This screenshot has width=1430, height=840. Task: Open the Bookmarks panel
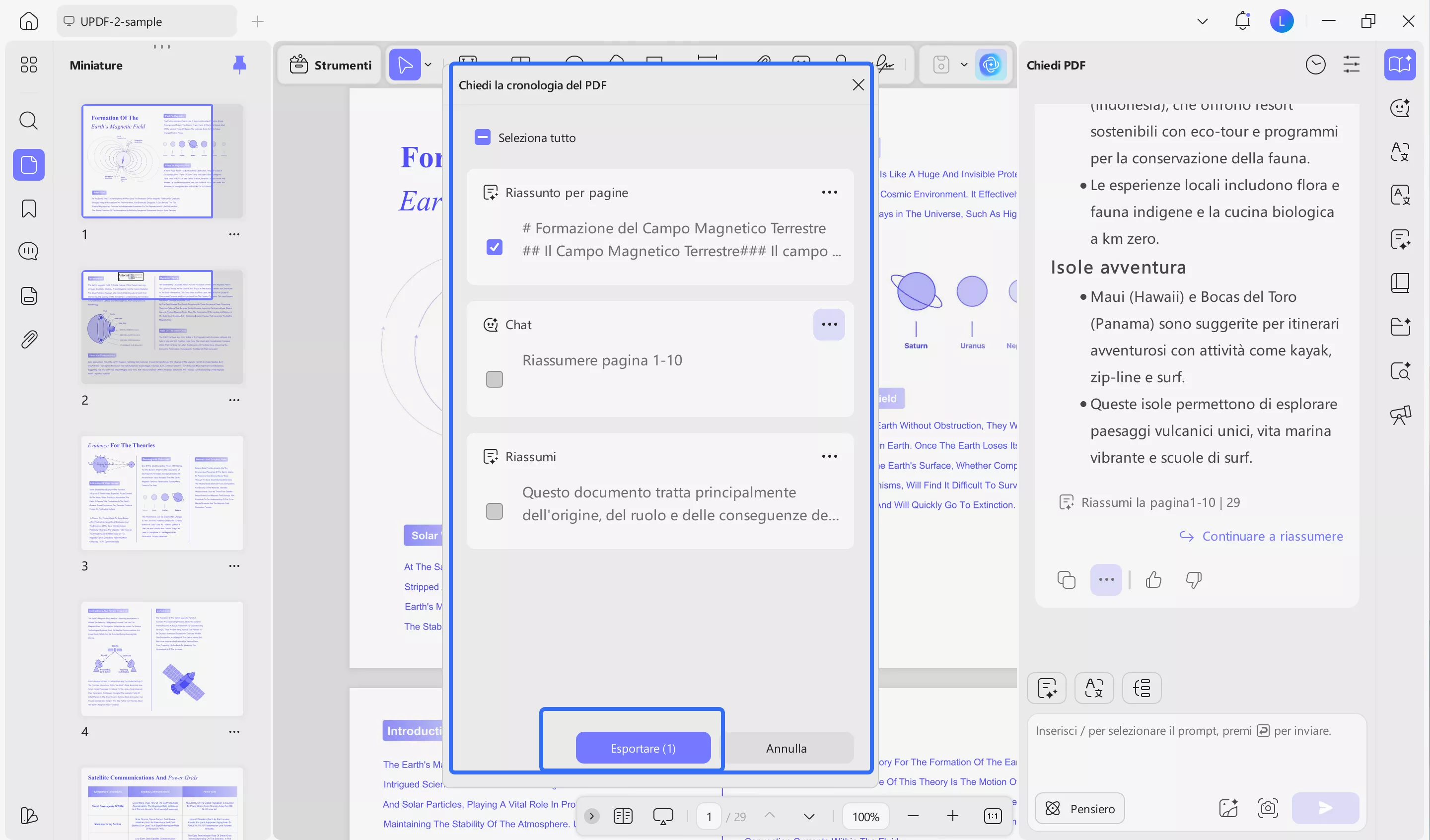pyautogui.click(x=28, y=209)
